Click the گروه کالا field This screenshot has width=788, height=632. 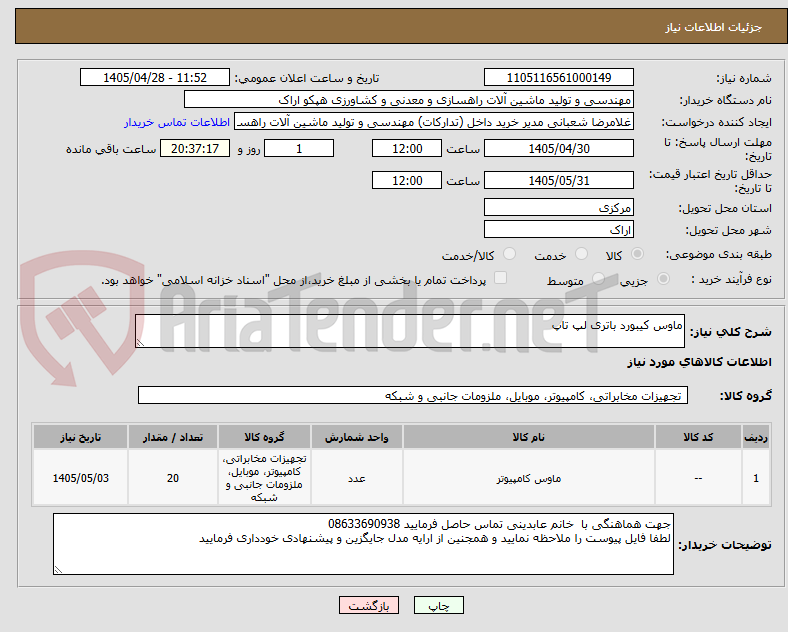tap(413, 395)
